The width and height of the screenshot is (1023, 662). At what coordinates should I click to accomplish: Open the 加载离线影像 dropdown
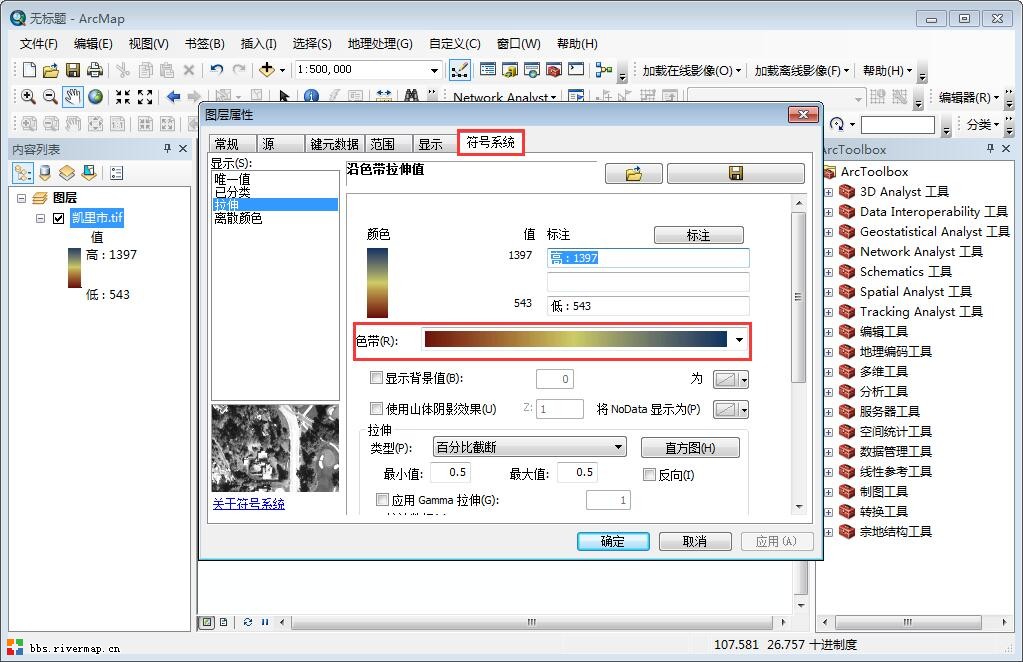click(802, 70)
